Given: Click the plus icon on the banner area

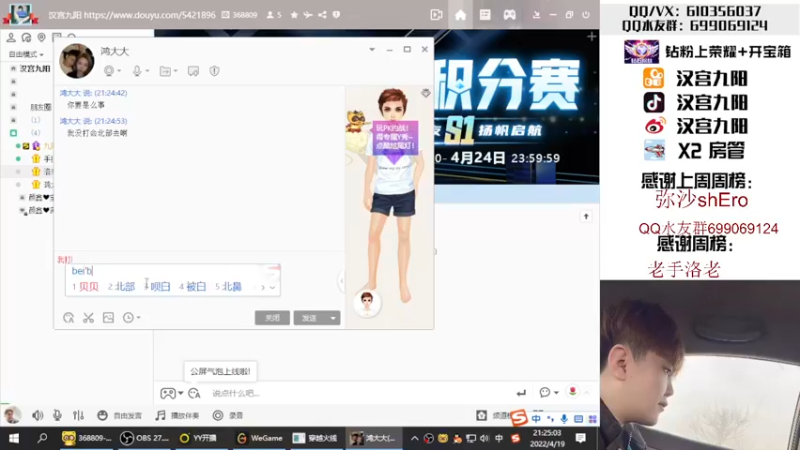Looking at the screenshot, I should click(591, 37).
